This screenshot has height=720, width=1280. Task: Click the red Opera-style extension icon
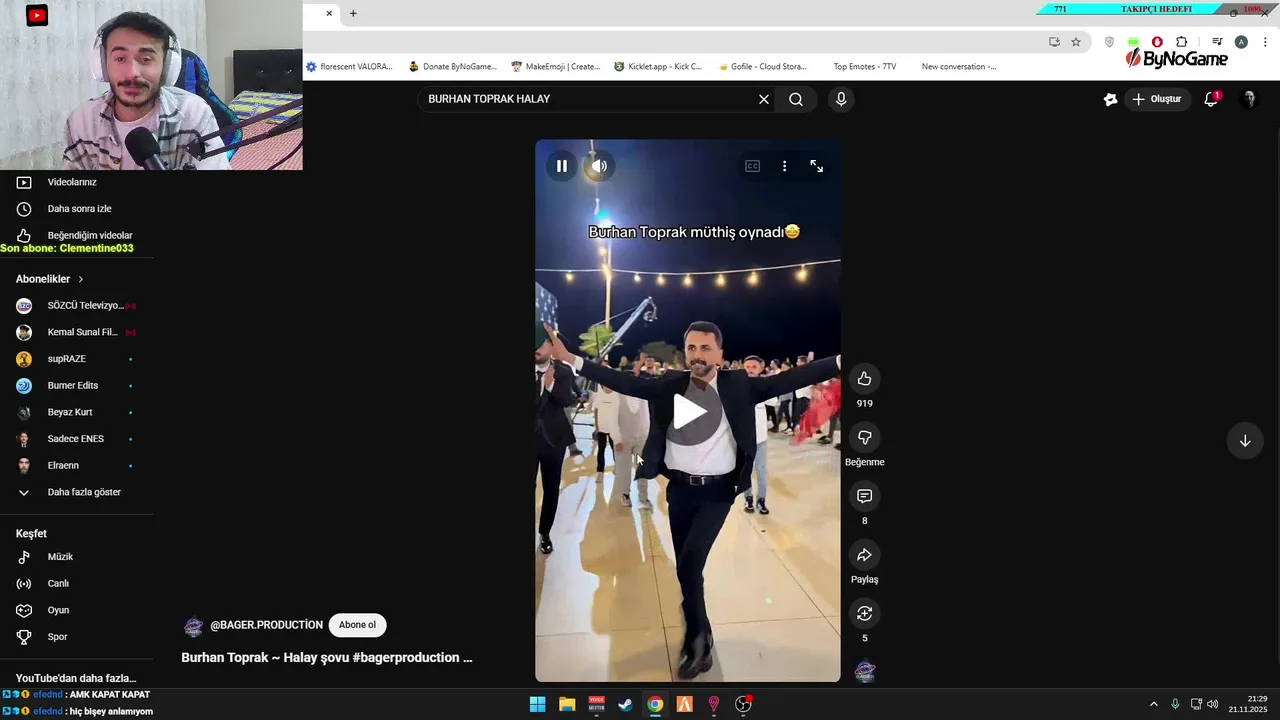tap(1157, 42)
